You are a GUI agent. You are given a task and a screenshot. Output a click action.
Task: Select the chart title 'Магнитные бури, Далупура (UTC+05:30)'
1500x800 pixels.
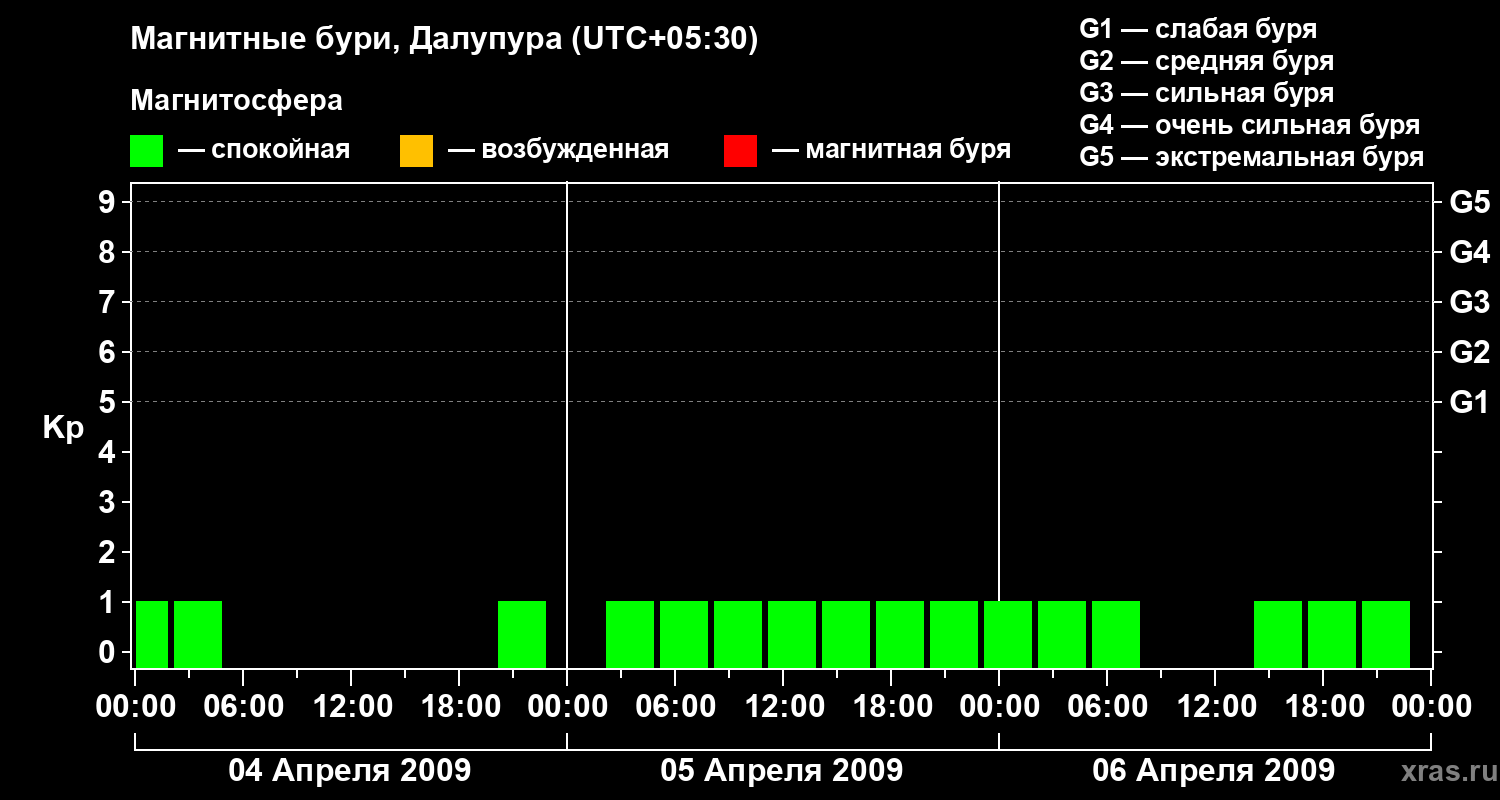coord(445,40)
